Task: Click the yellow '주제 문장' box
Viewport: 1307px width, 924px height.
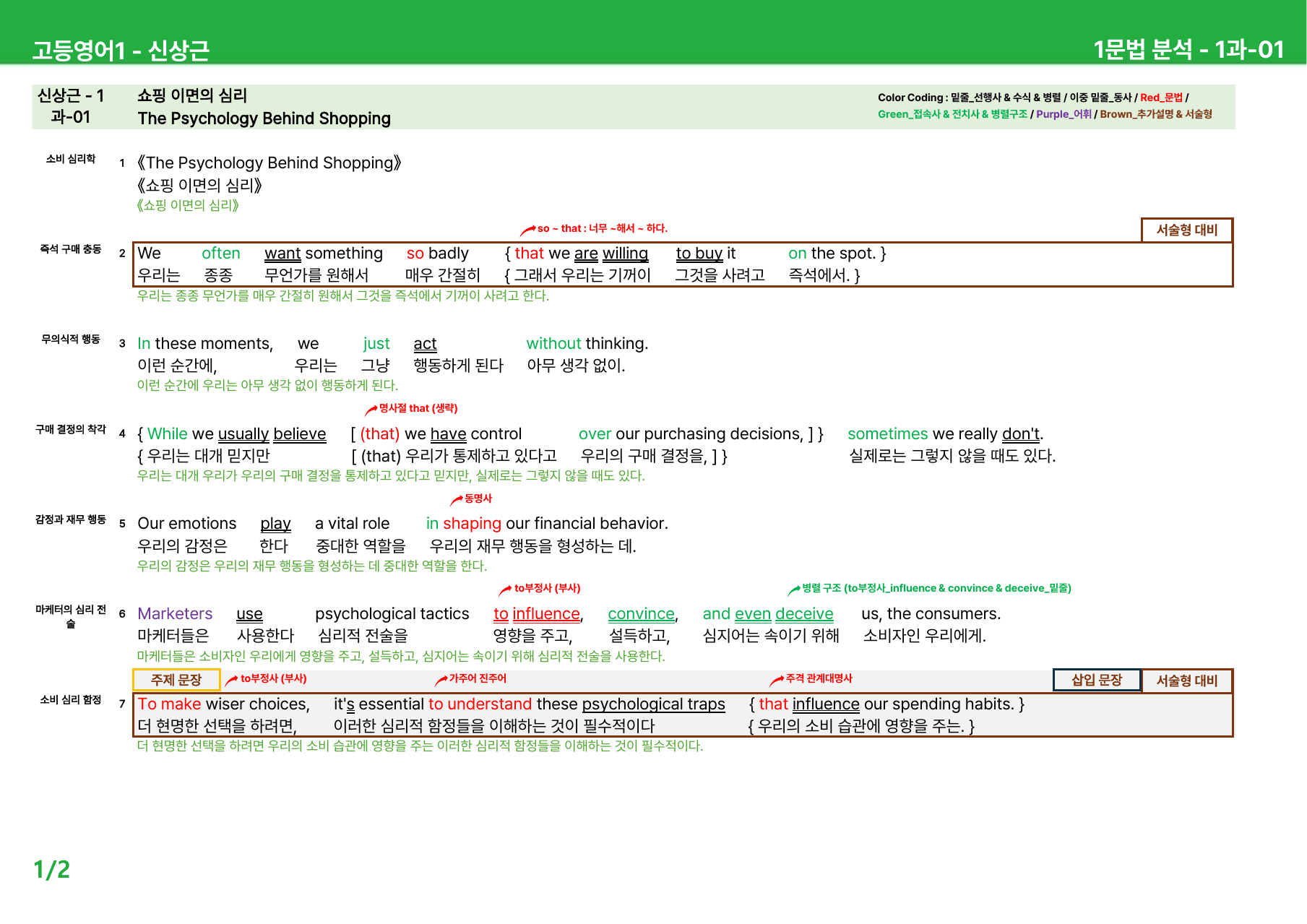Action: pyautogui.click(x=176, y=680)
